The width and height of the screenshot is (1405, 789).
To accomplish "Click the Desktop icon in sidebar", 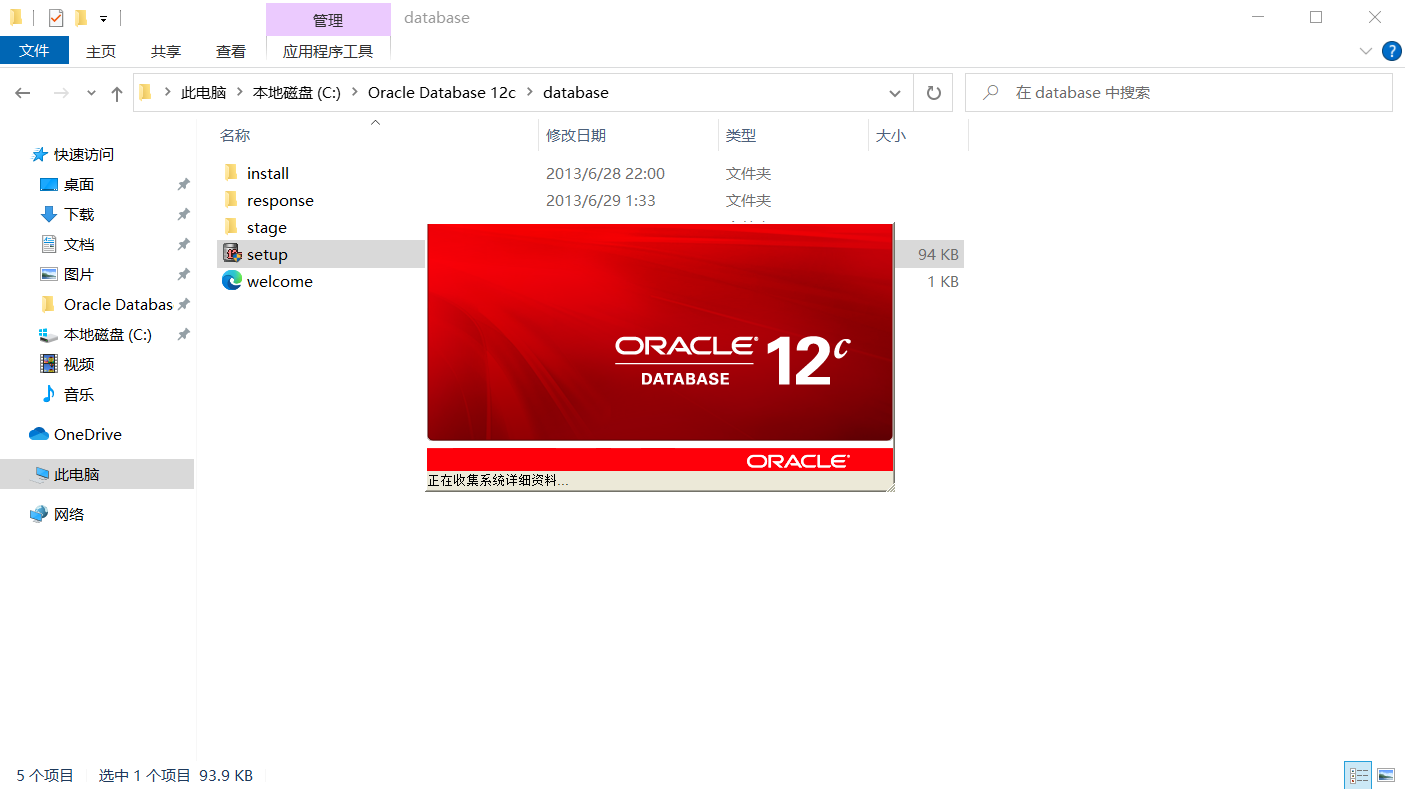I will (48, 184).
